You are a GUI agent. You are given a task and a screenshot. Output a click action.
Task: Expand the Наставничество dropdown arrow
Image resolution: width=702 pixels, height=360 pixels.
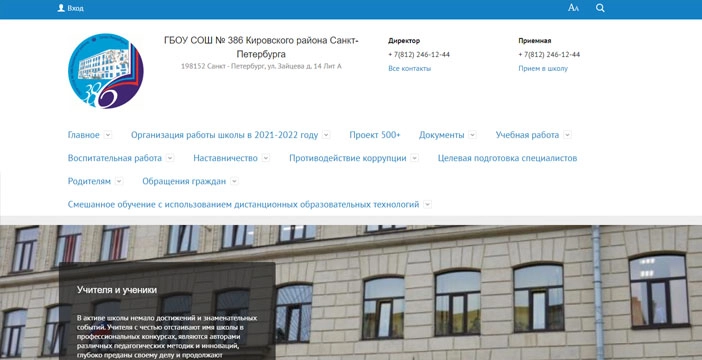point(266,158)
